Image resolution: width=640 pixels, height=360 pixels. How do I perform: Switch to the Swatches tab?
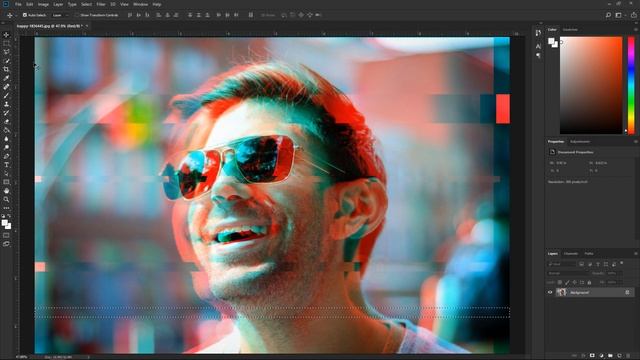[570, 29]
